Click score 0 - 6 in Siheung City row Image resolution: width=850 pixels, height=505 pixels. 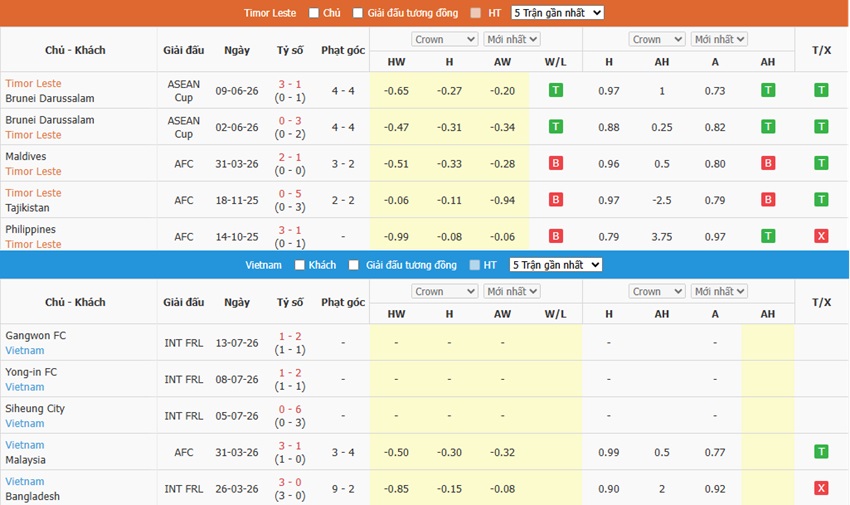290,409
